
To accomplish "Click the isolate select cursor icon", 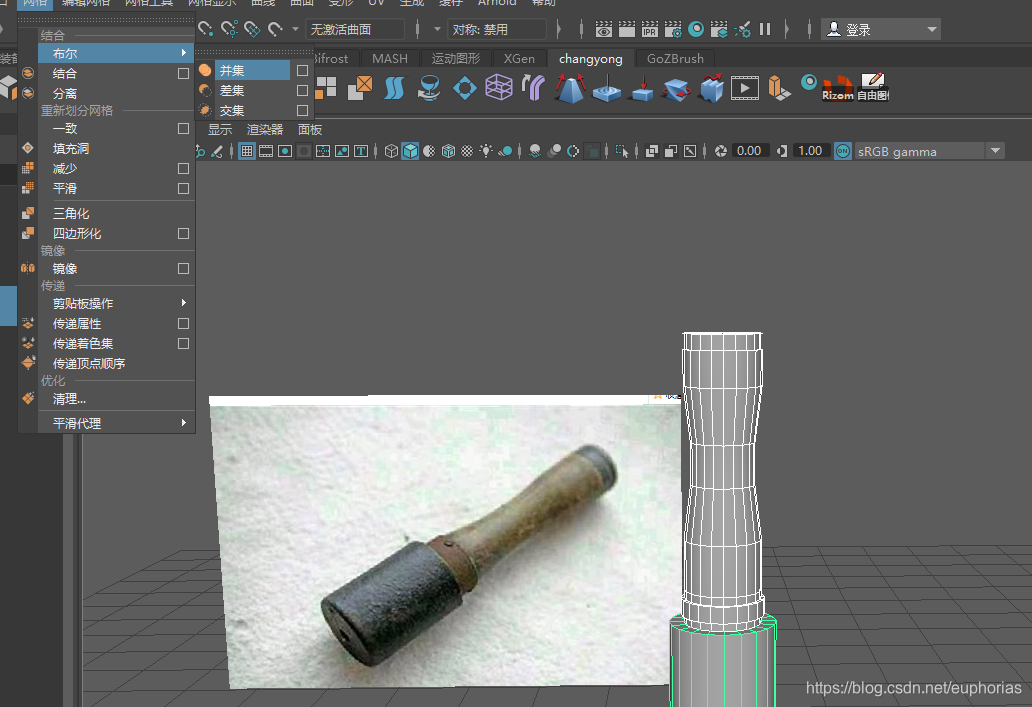I will (622, 151).
